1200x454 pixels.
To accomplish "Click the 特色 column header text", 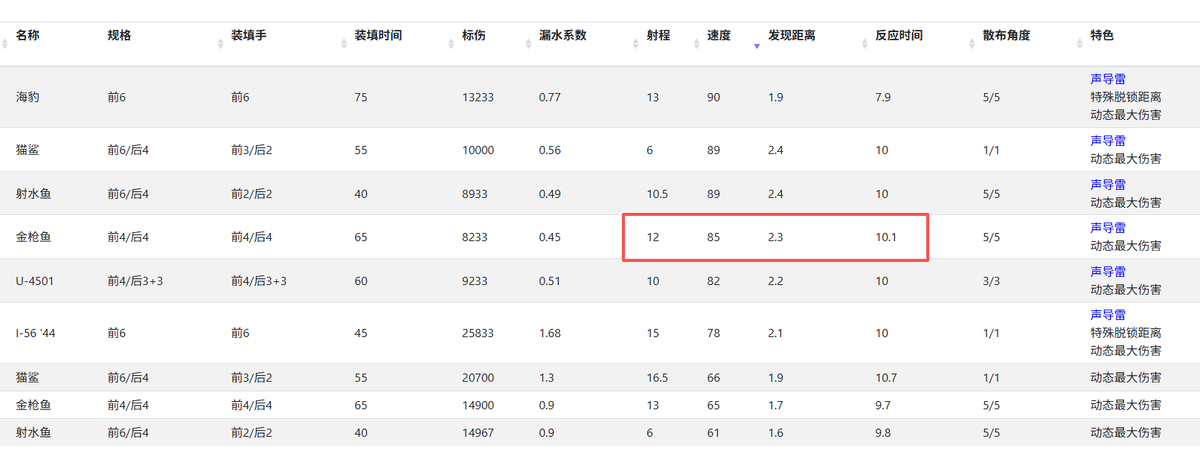I will 1102,35.
